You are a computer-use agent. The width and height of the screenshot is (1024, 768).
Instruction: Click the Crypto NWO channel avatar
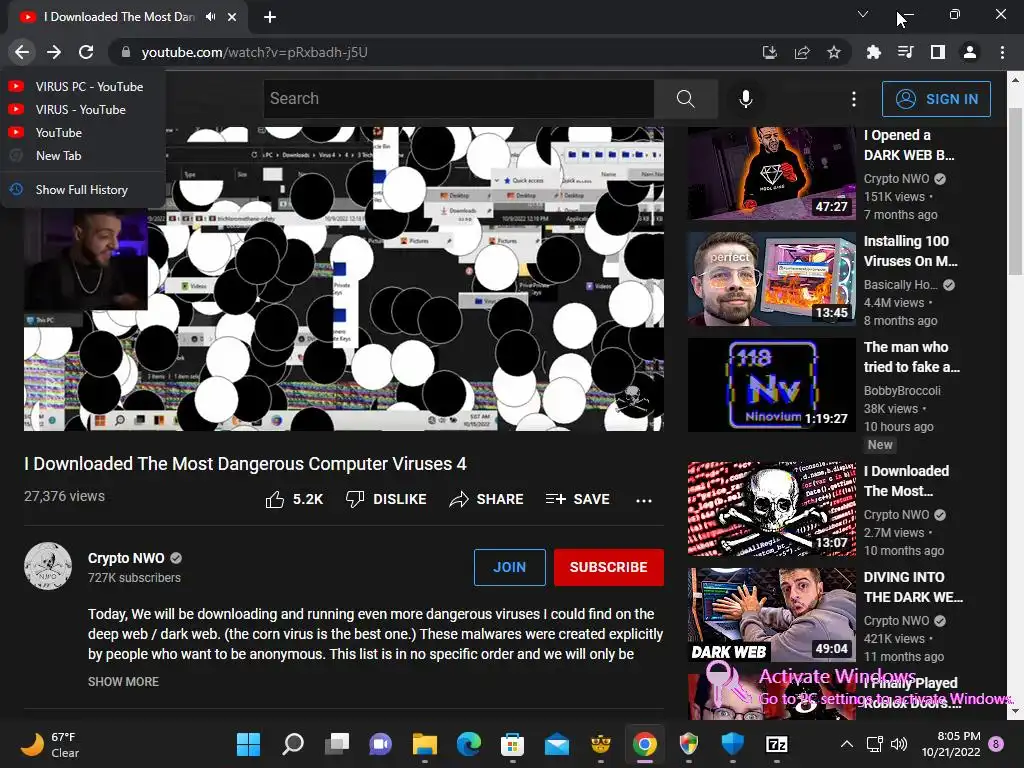[x=48, y=566]
